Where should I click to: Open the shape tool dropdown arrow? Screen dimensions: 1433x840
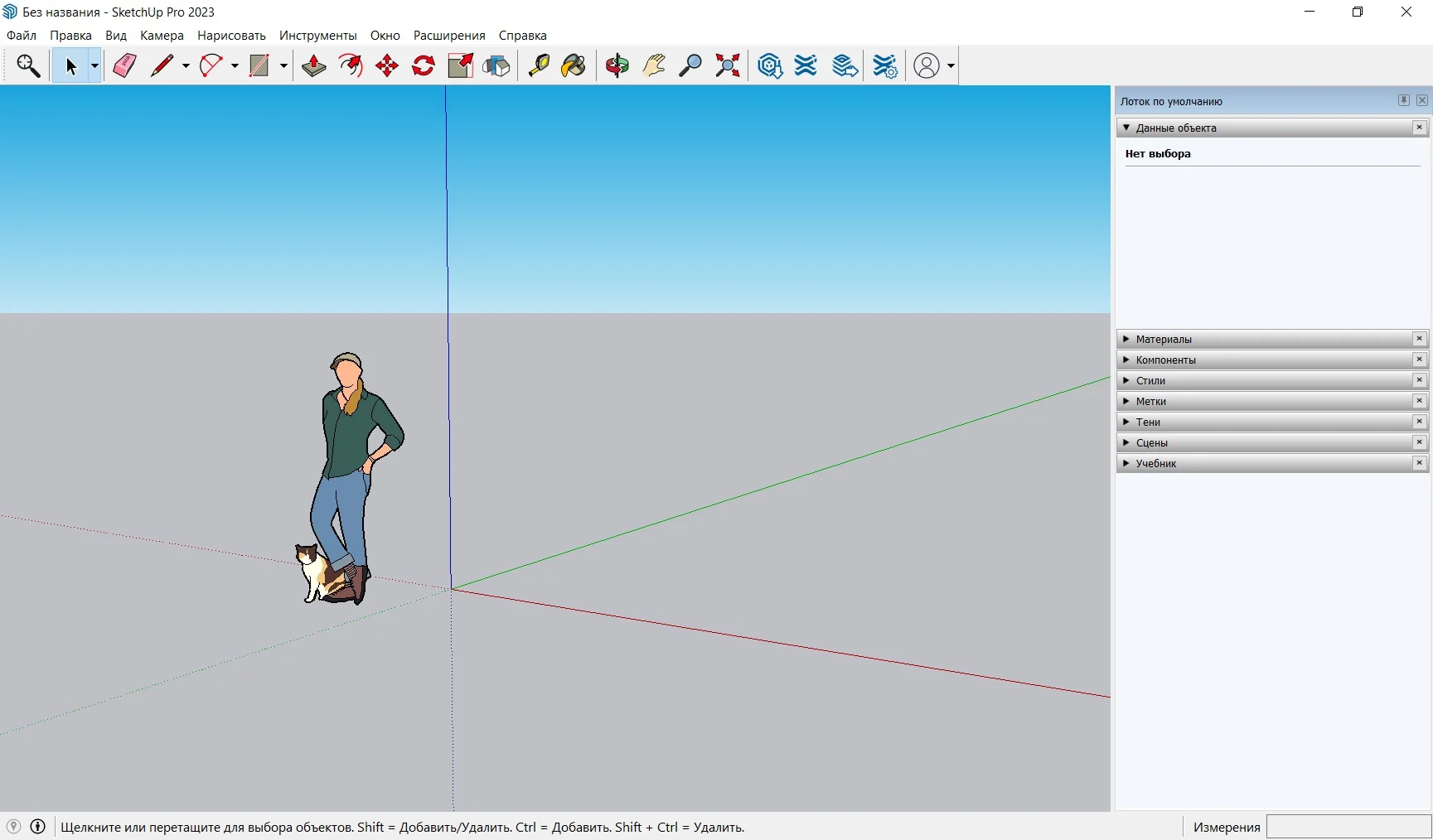click(x=283, y=65)
